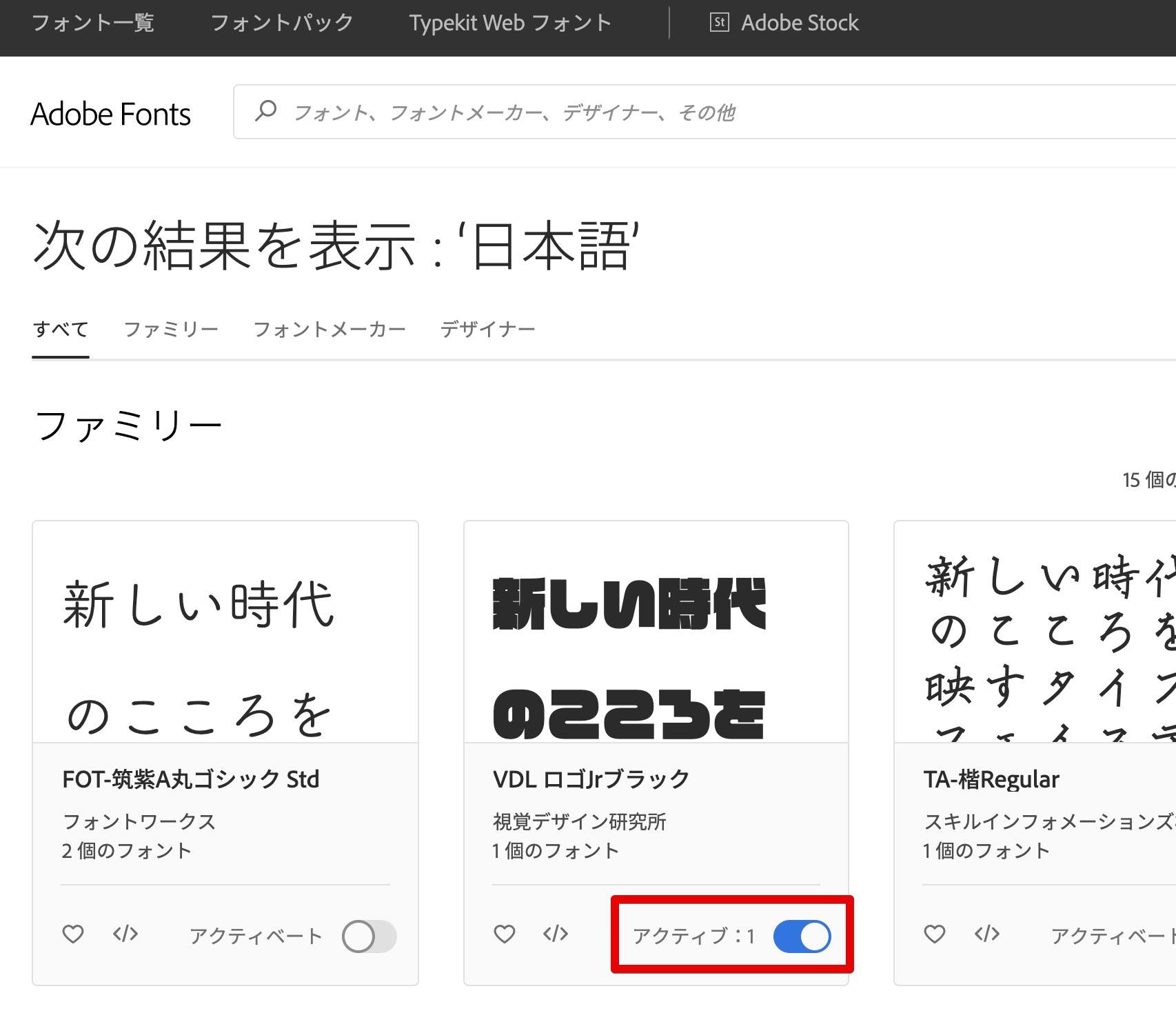Select the すべて tab

(x=61, y=329)
